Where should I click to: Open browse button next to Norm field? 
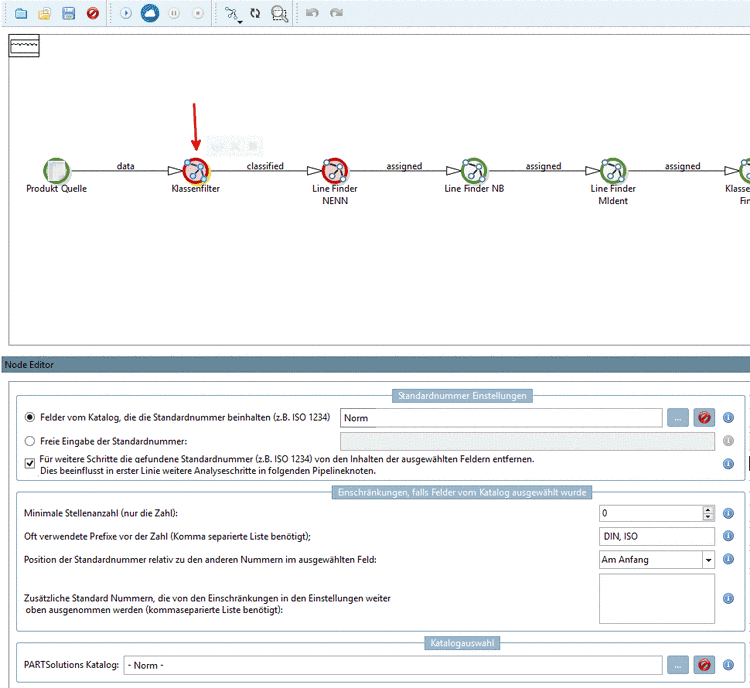[x=678, y=418]
